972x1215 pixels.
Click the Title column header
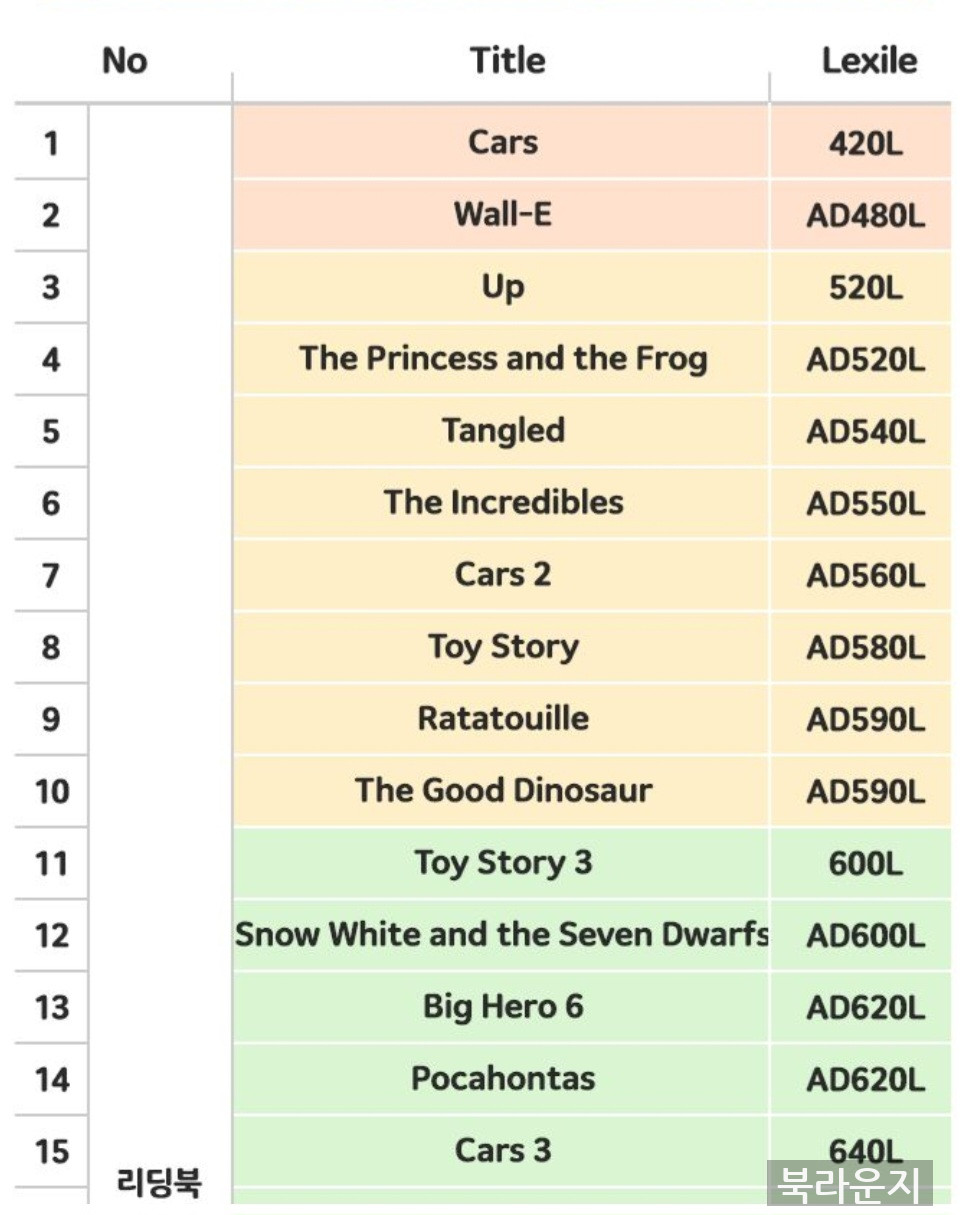coord(508,61)
